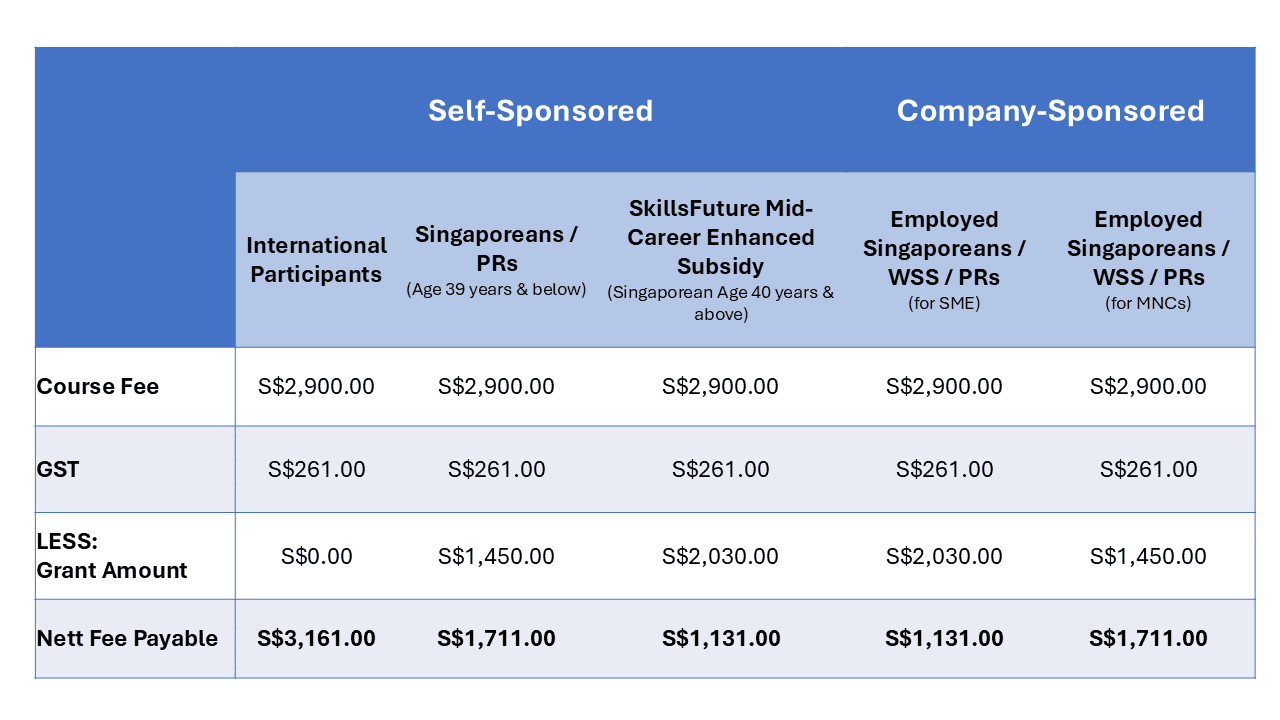Viewport: 1280px width, 720px height.
Task: Select the Singaporeans / PRs Age 39 header
Action: coord(496,260)
